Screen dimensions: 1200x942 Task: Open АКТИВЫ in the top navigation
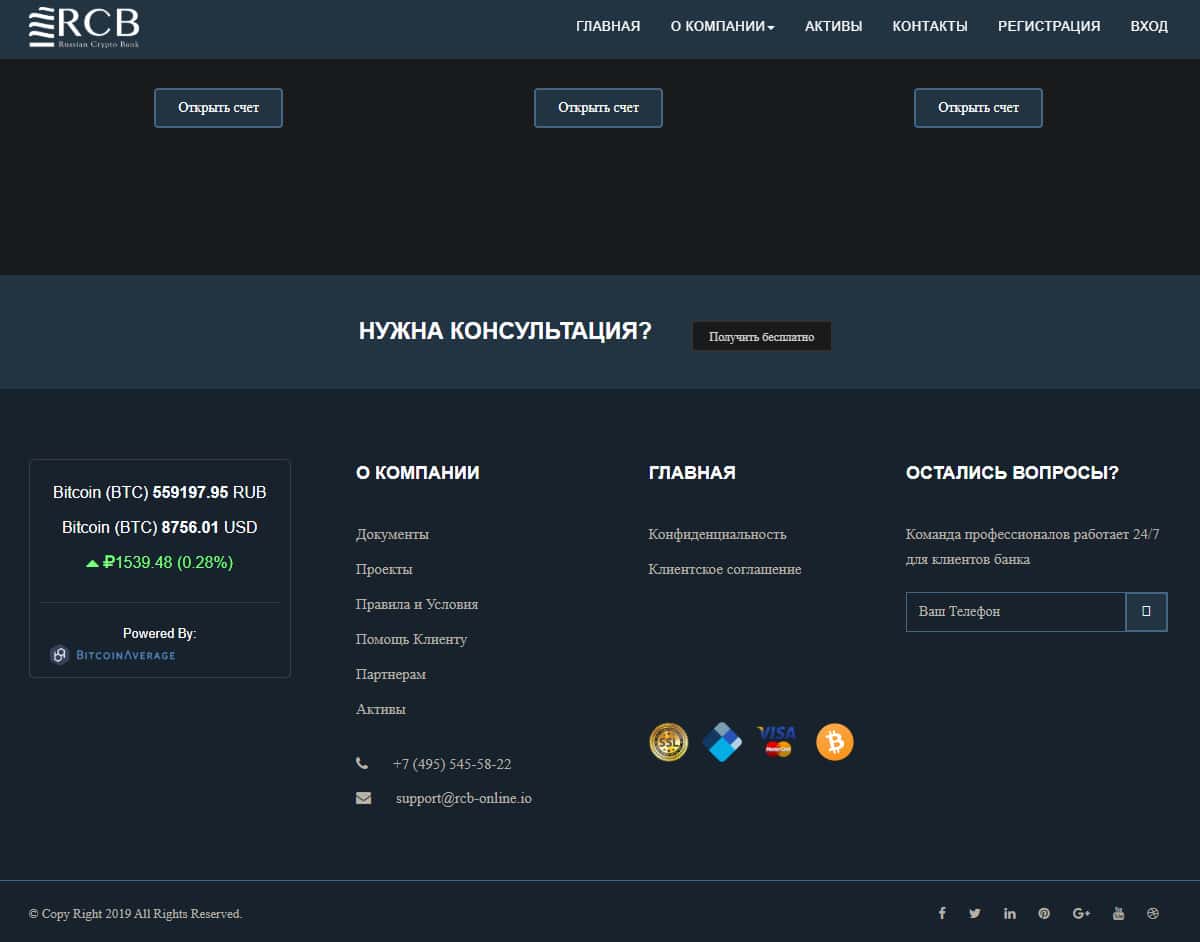point(833,27)
